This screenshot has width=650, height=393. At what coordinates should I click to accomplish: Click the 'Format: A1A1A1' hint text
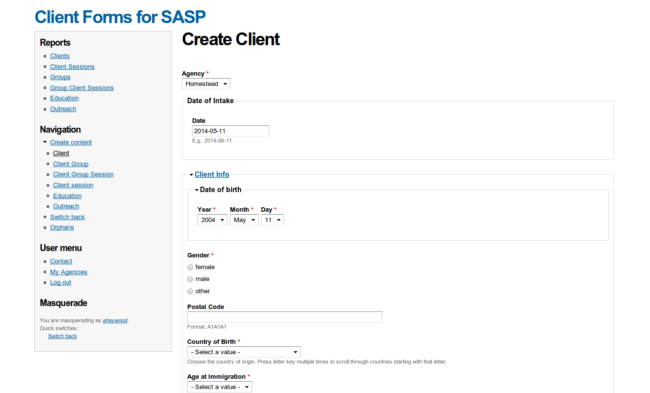[x=207, y=327]
